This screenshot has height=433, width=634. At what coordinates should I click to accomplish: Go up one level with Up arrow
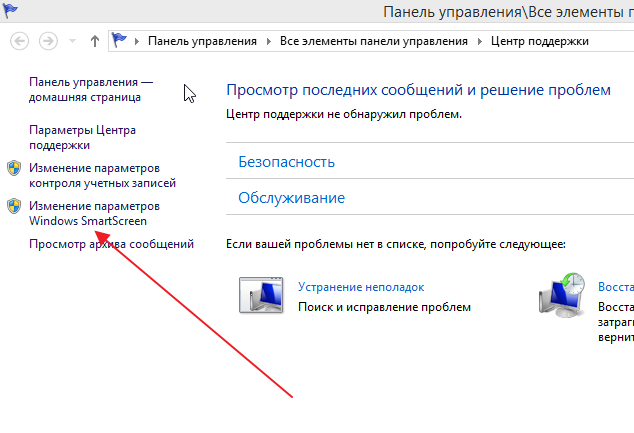click(x=95, y=41)
